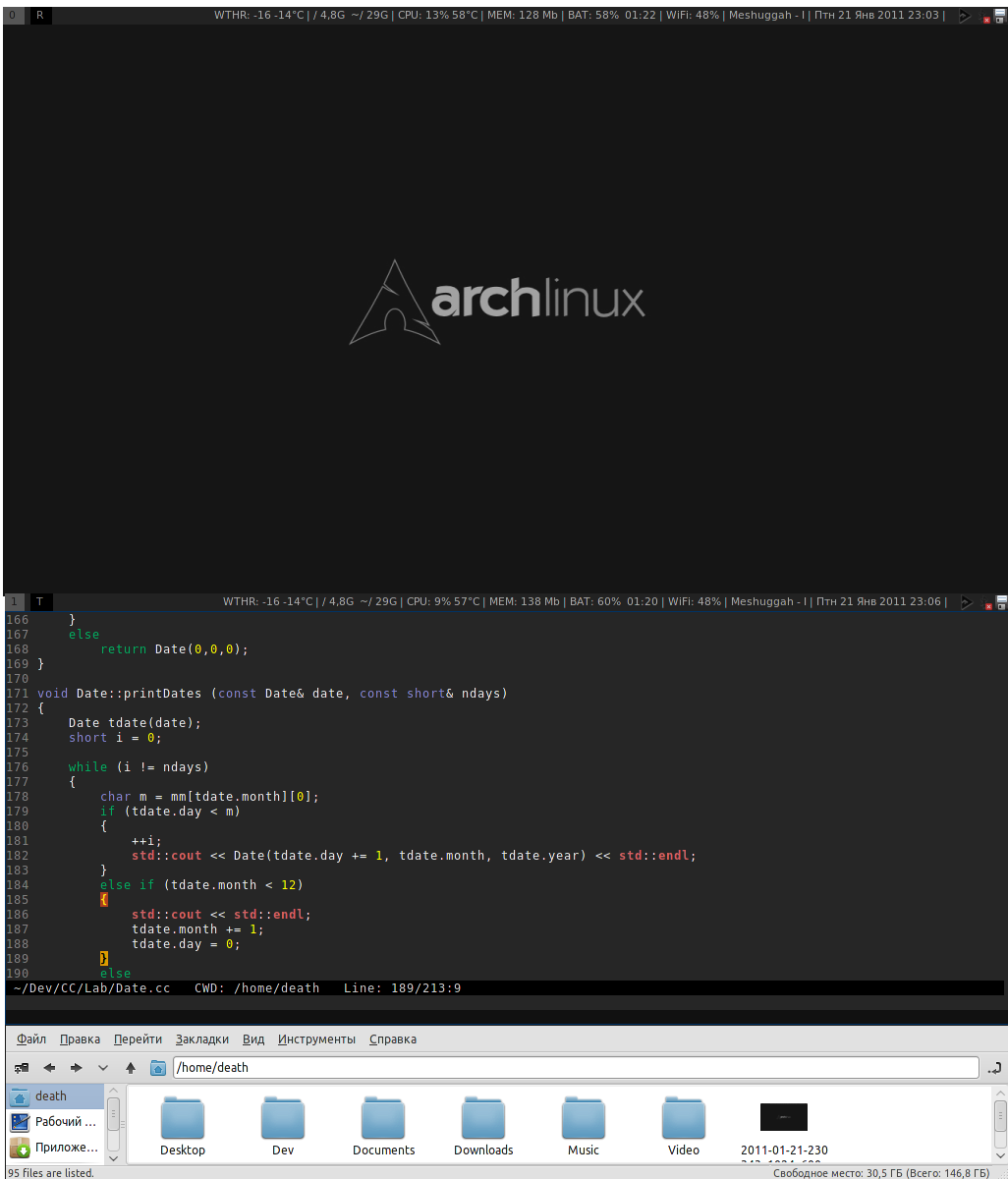1008x1179 pixels.
Task: Click 'MEM: 138 Mb' in second bar
Action: tap(525, 601)
